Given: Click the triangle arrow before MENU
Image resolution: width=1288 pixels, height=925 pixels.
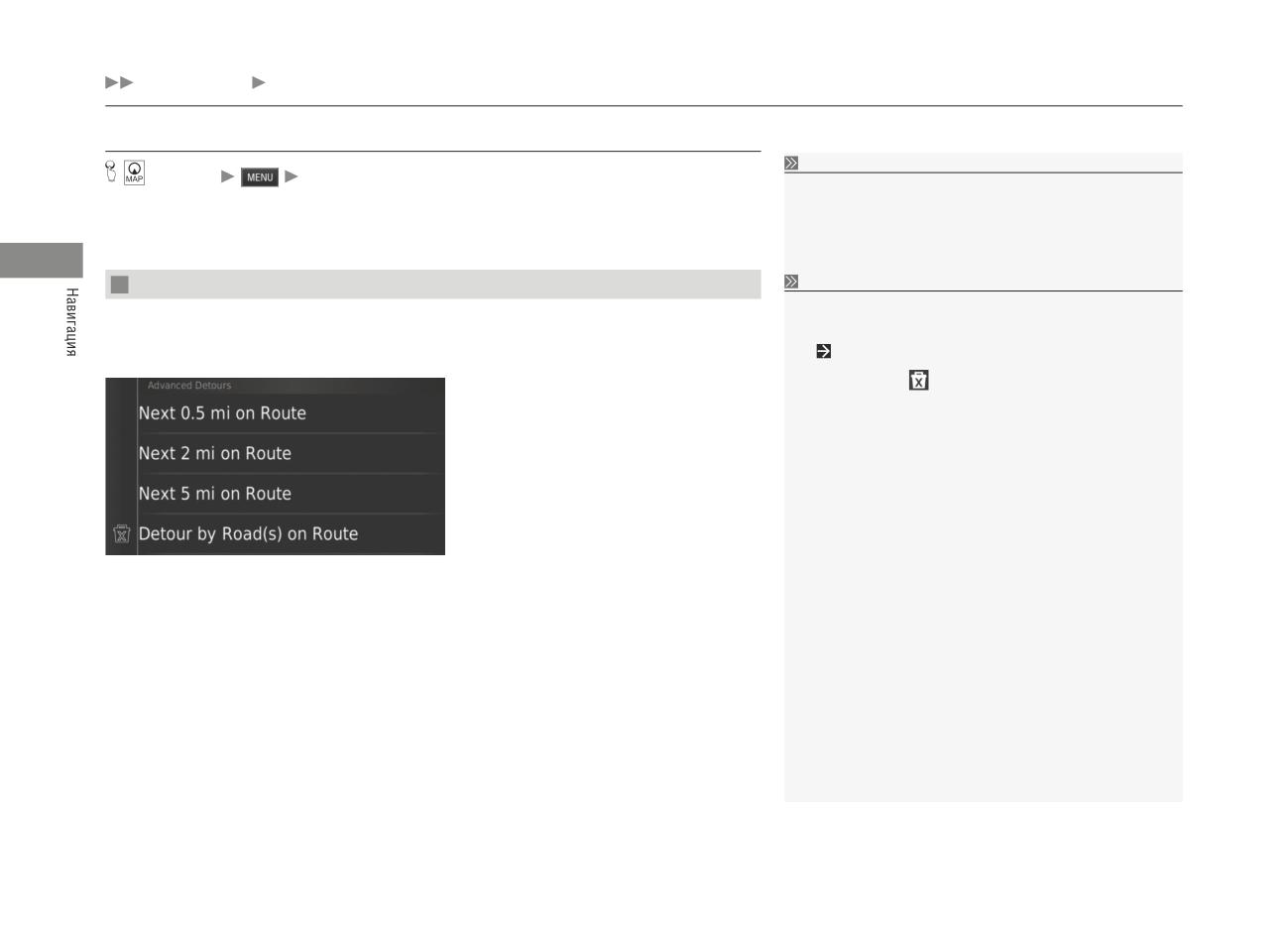Looking at the screenshot, I should tap(228, 176).
